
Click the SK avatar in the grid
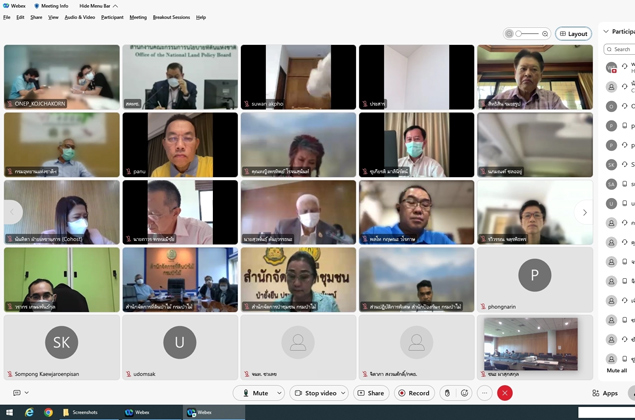(x=62, y=342)
